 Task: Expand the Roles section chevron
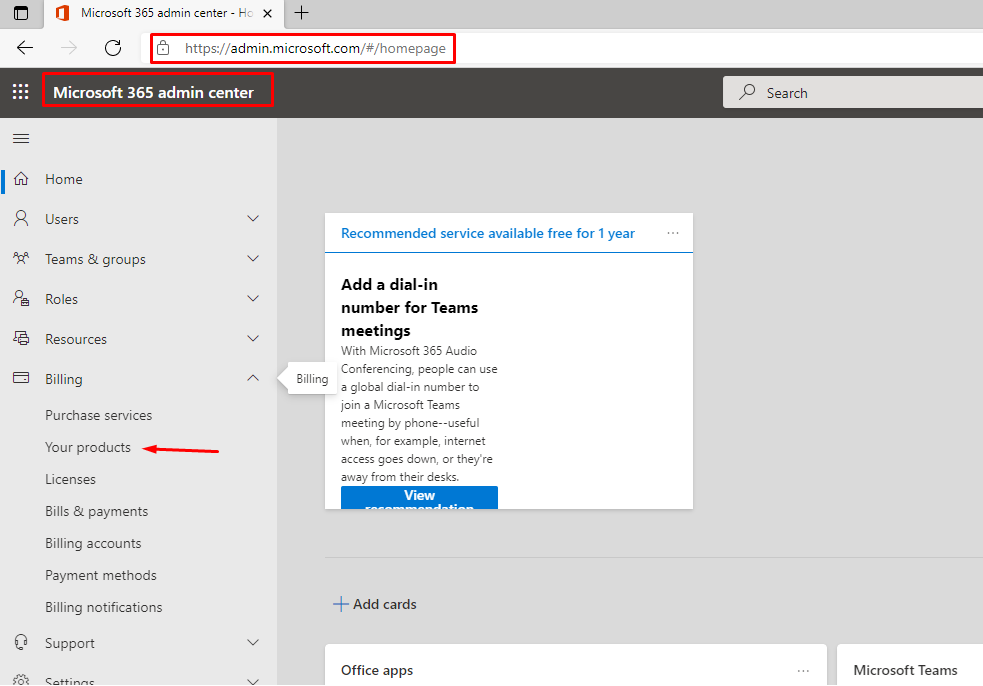click(253, 299)
